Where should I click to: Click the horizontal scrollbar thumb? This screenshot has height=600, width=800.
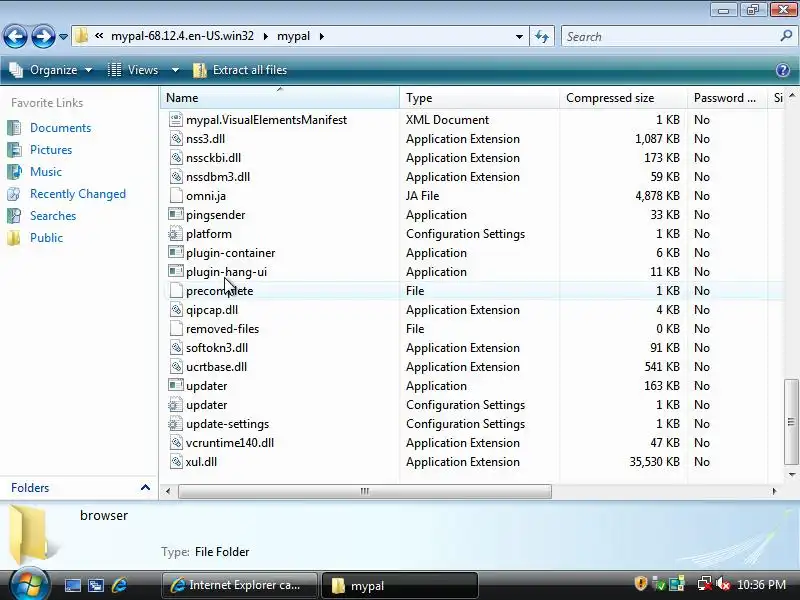point(365,491)
